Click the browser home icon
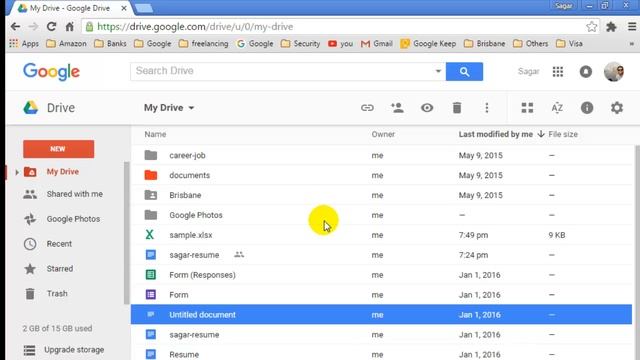This screenshot has height=360, width=640. click(x=69, y=27)
